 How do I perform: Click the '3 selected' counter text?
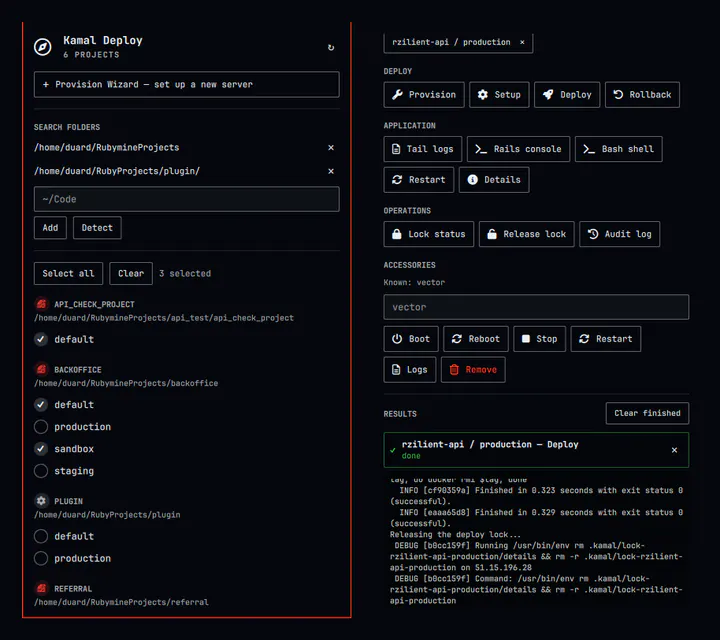point(185,274)
